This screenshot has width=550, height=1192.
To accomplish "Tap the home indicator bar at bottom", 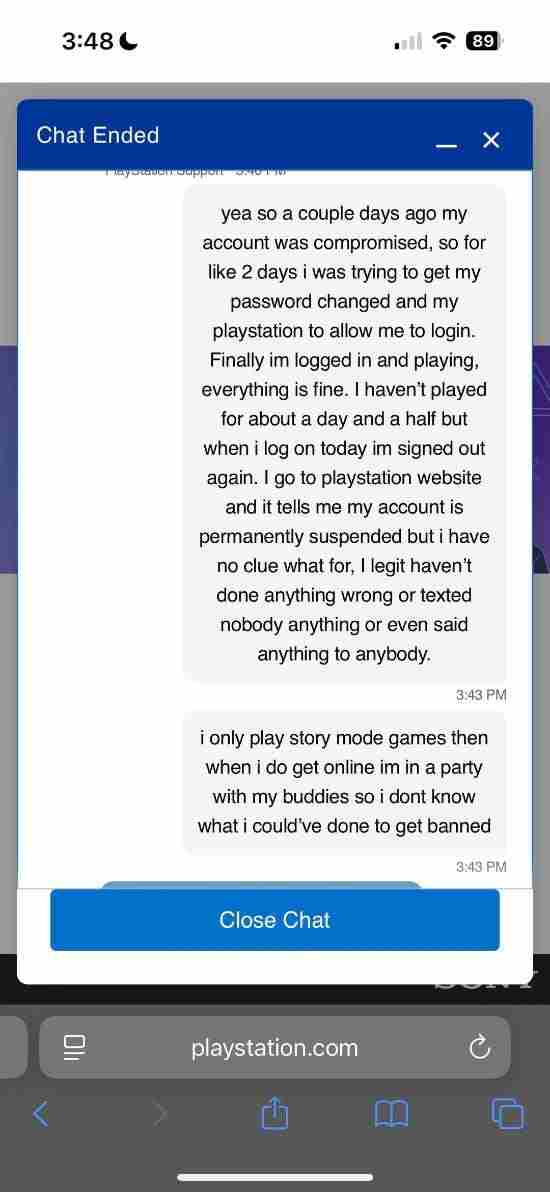I will click(x=275, y=1177).
